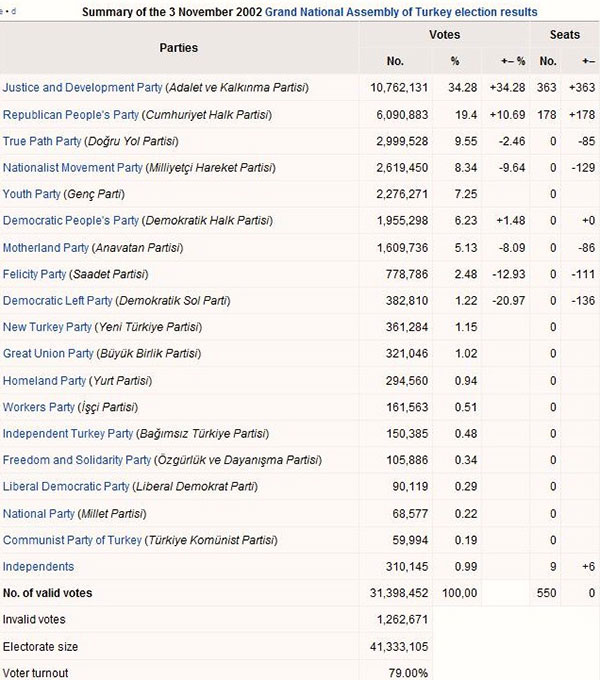This screenshot has height=680, width=600.
Task: Open Justice and Development Party link
Action: (x=82, y=88)
